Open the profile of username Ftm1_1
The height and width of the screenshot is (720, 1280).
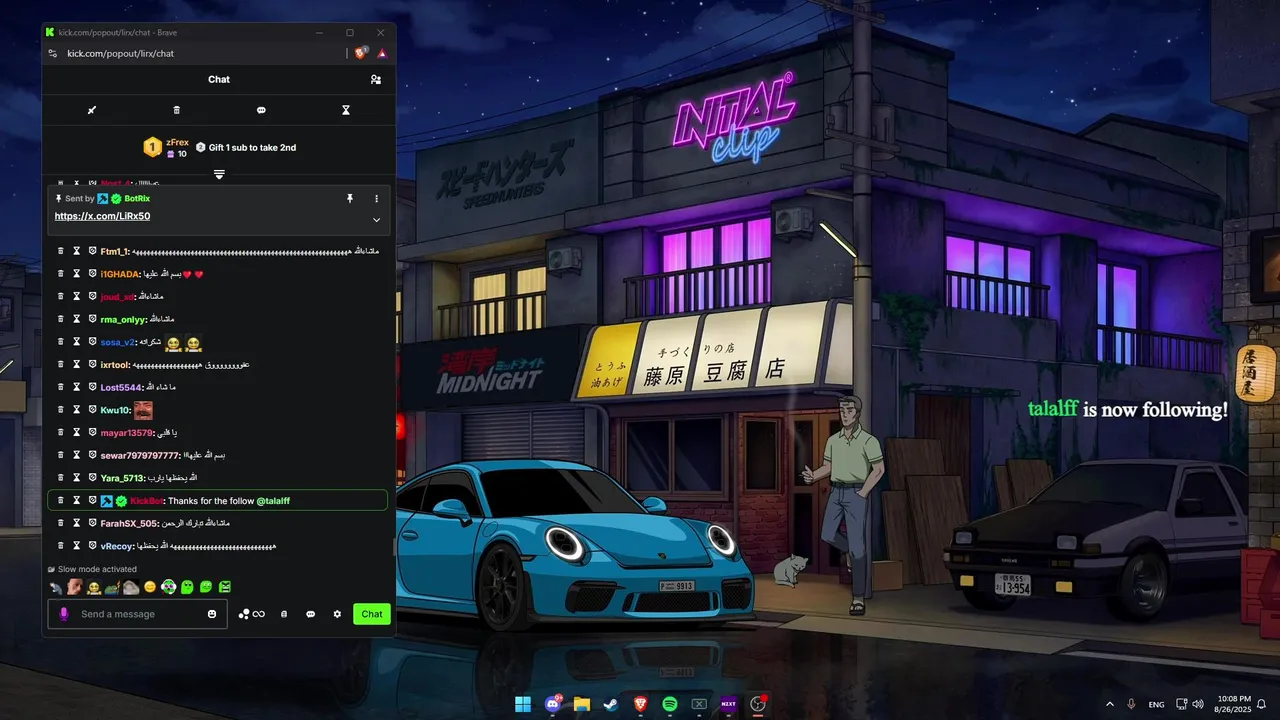[x=115, y=251]
